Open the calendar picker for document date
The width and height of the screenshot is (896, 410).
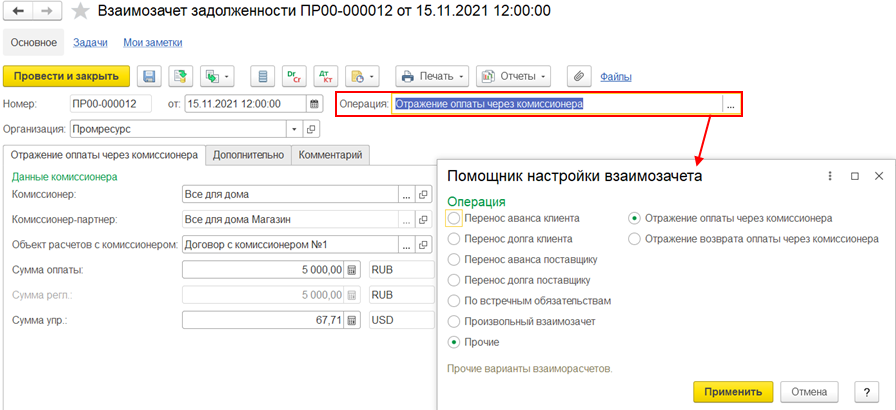coord(315,103)
